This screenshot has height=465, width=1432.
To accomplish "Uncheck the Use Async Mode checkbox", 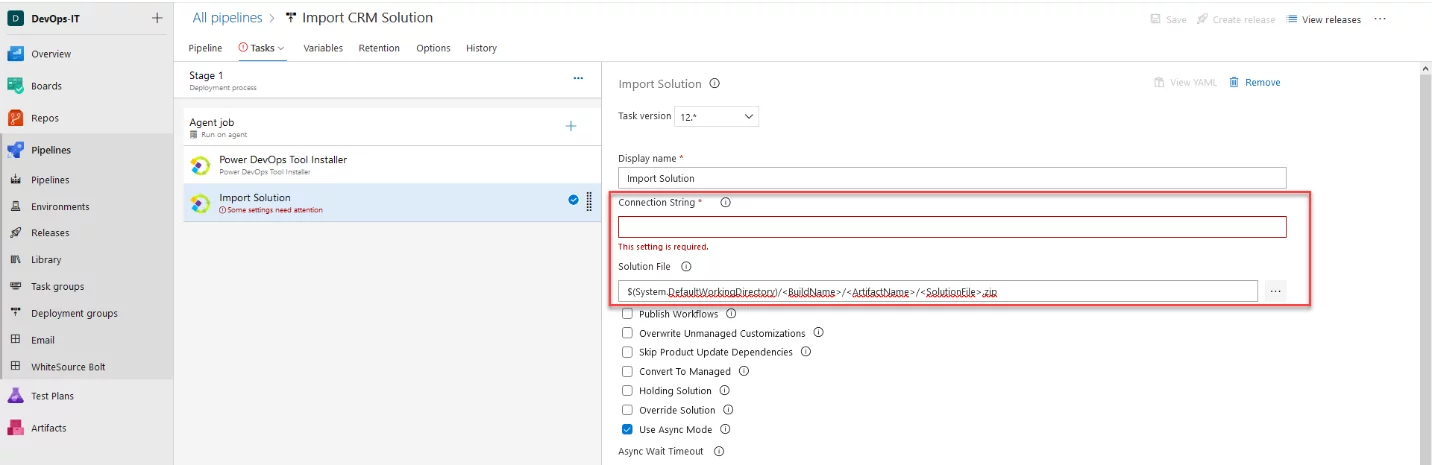I will (627, 430).
